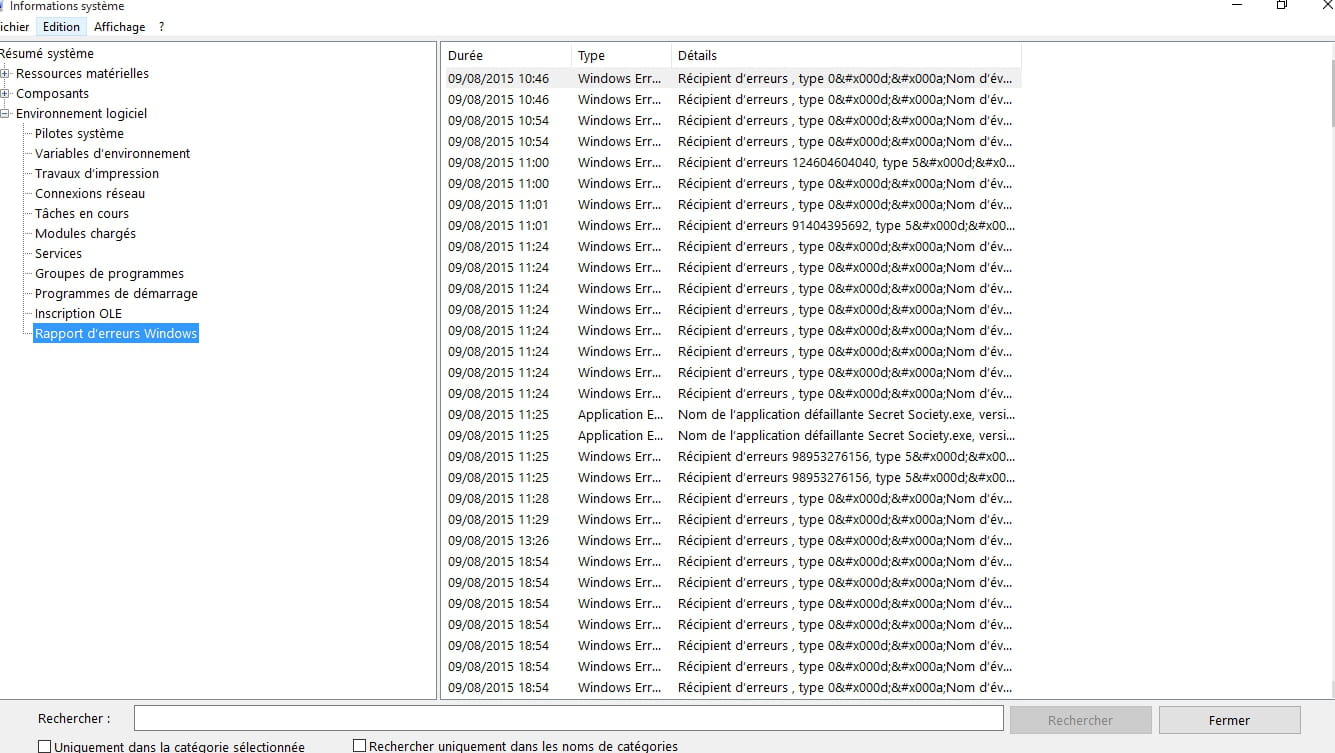Enable 'Rechercher uniquement dans les noms de catégories'
Screen dimensions: 1335x753
[360, 746]
